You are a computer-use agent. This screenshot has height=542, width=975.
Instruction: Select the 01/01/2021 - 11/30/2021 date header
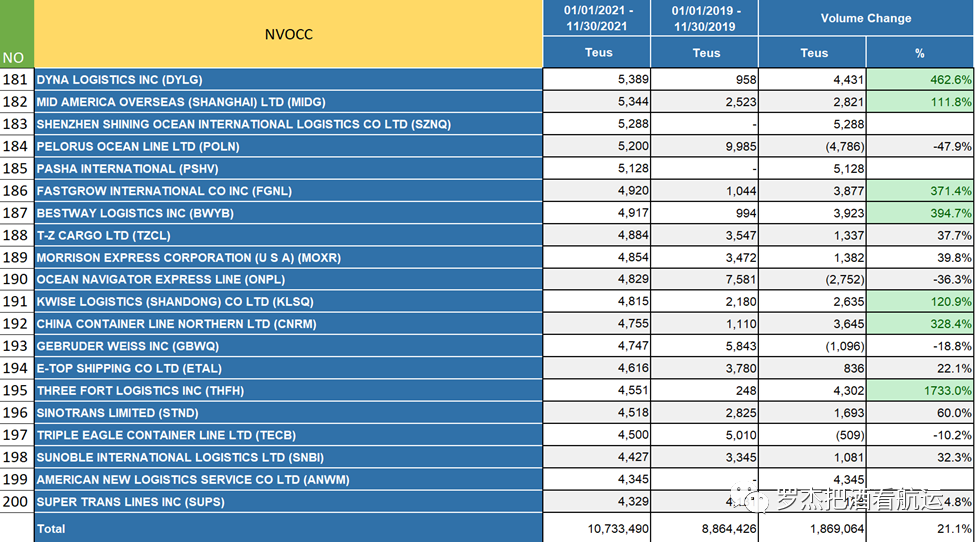(596, 18)
